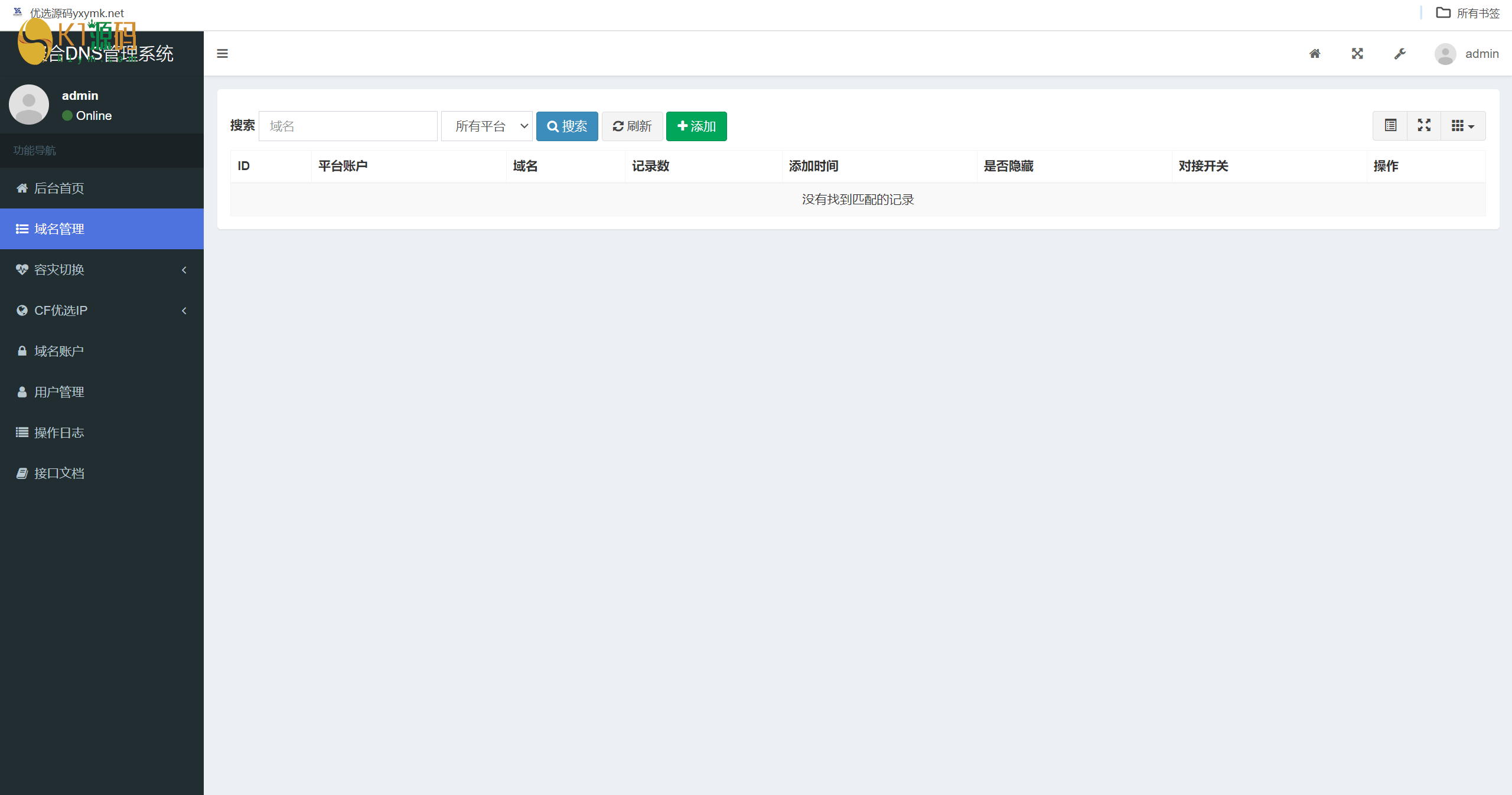Click the 域名 search input field
1512x795 pixels.
coord(348,126)
